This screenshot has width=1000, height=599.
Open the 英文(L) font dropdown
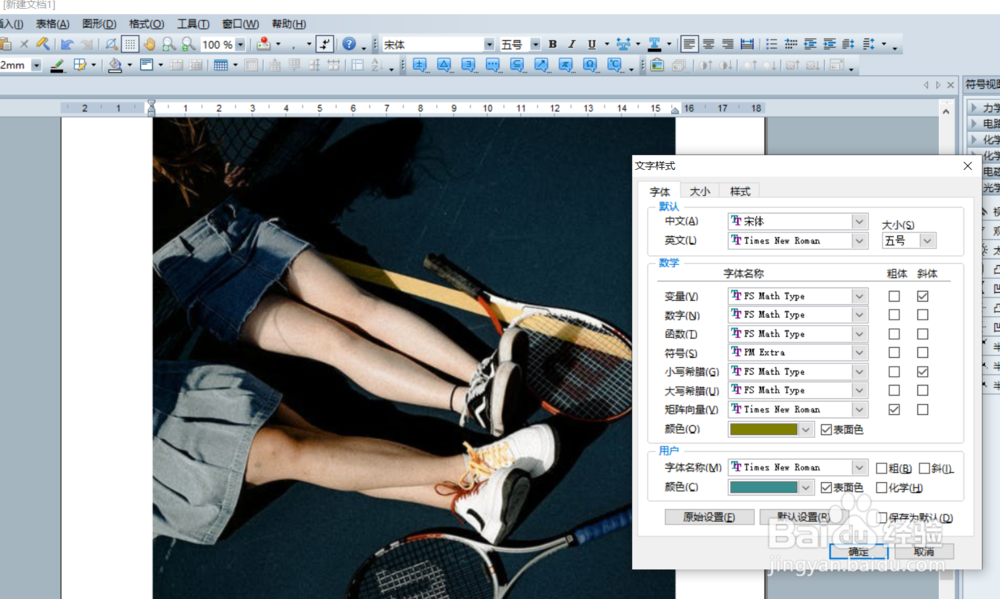point(859,240)
